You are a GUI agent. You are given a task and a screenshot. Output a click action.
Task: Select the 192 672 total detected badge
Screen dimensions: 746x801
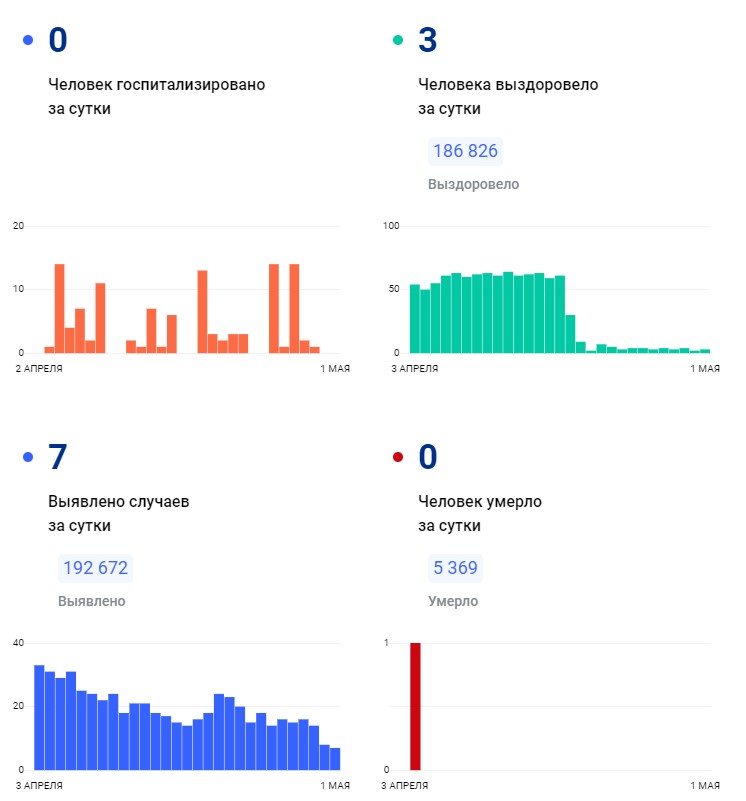click(95, 569)
